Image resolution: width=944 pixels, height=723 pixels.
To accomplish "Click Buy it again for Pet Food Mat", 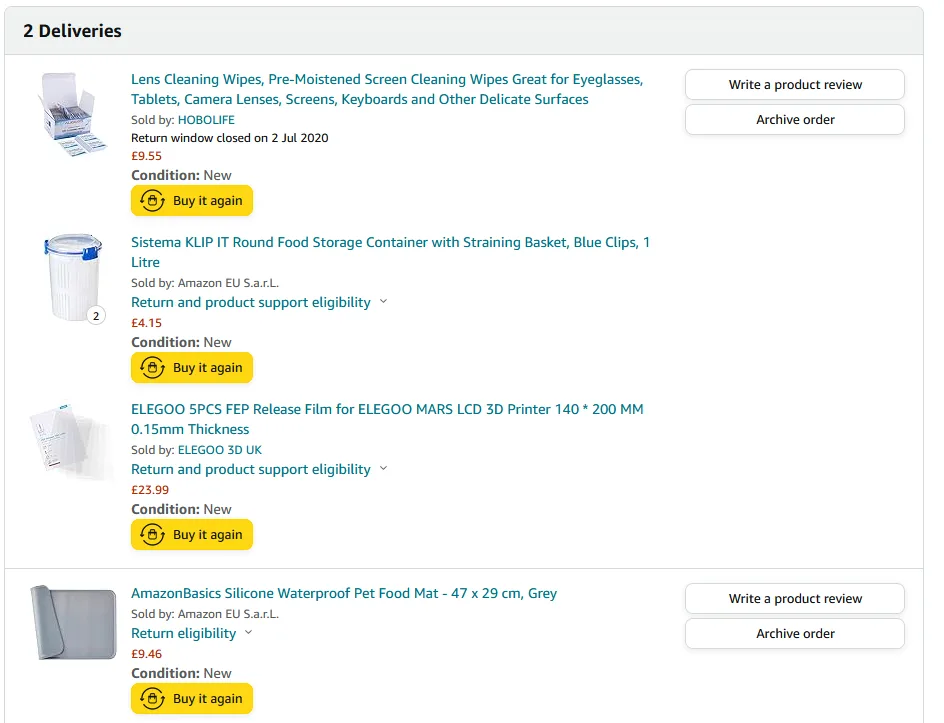I will pos(192,698).
